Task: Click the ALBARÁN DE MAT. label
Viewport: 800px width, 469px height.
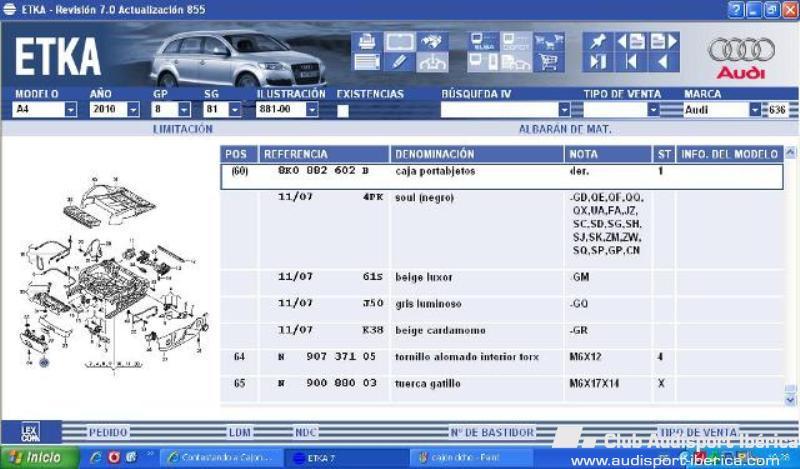Action: click(565, 129)
